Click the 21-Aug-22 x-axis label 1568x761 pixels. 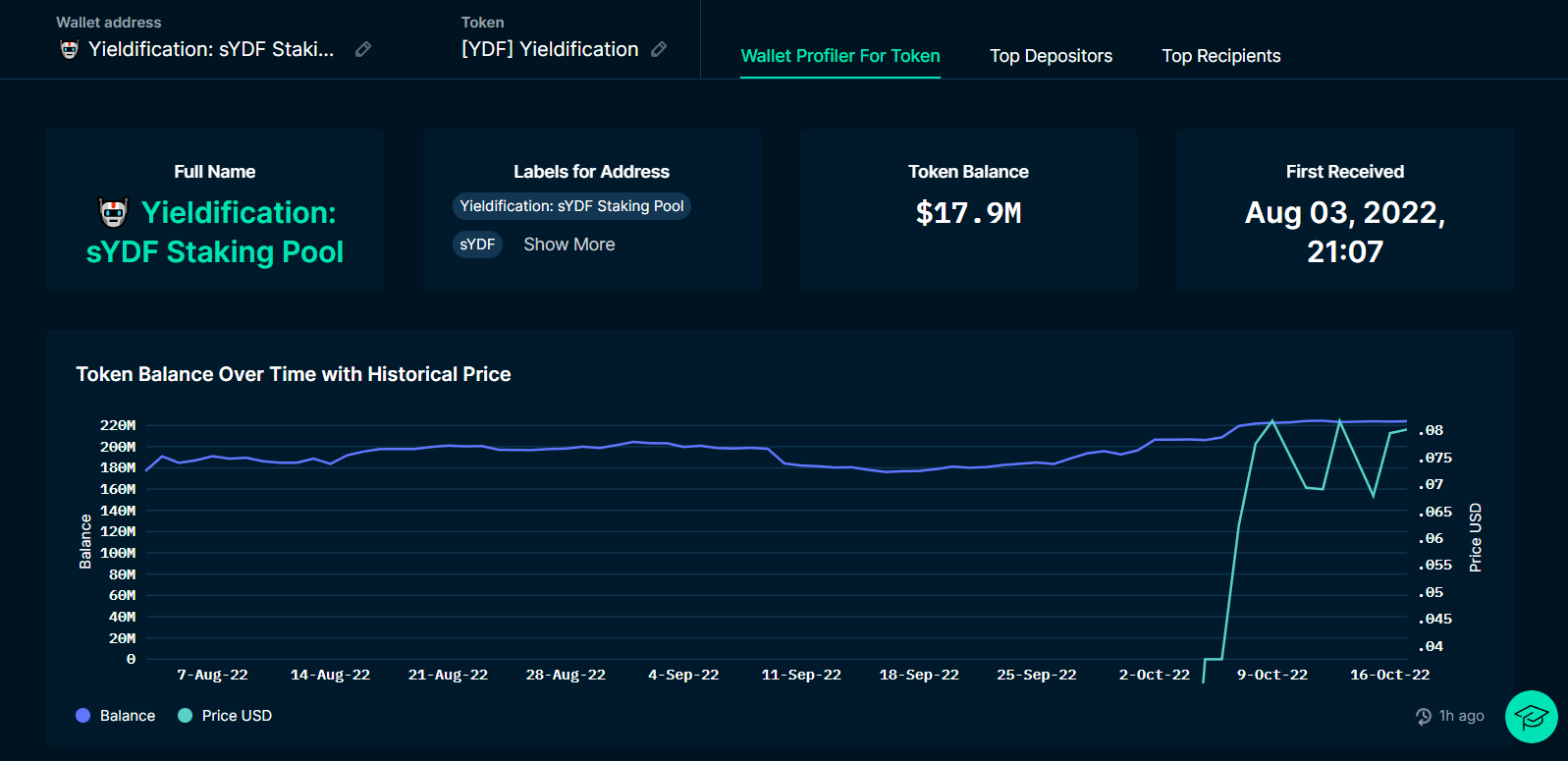point(448,675)
